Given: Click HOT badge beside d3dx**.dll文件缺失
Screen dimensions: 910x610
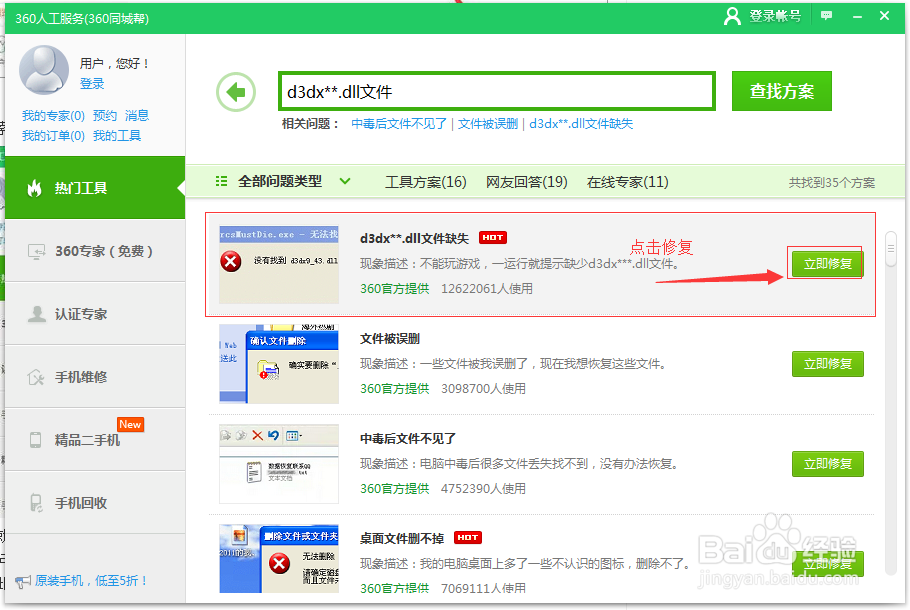Looking at the screenshot, I should point(493,237).
